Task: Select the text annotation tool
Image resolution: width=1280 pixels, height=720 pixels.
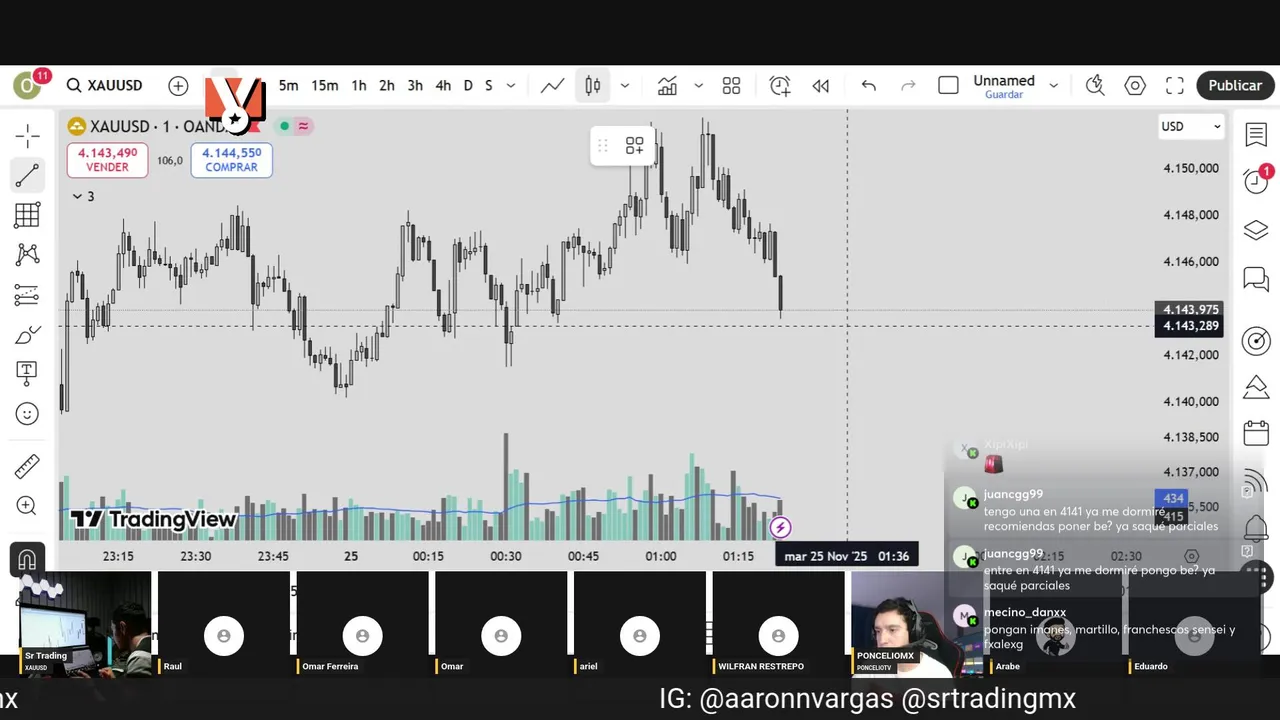Action: (x=27, y=372)
